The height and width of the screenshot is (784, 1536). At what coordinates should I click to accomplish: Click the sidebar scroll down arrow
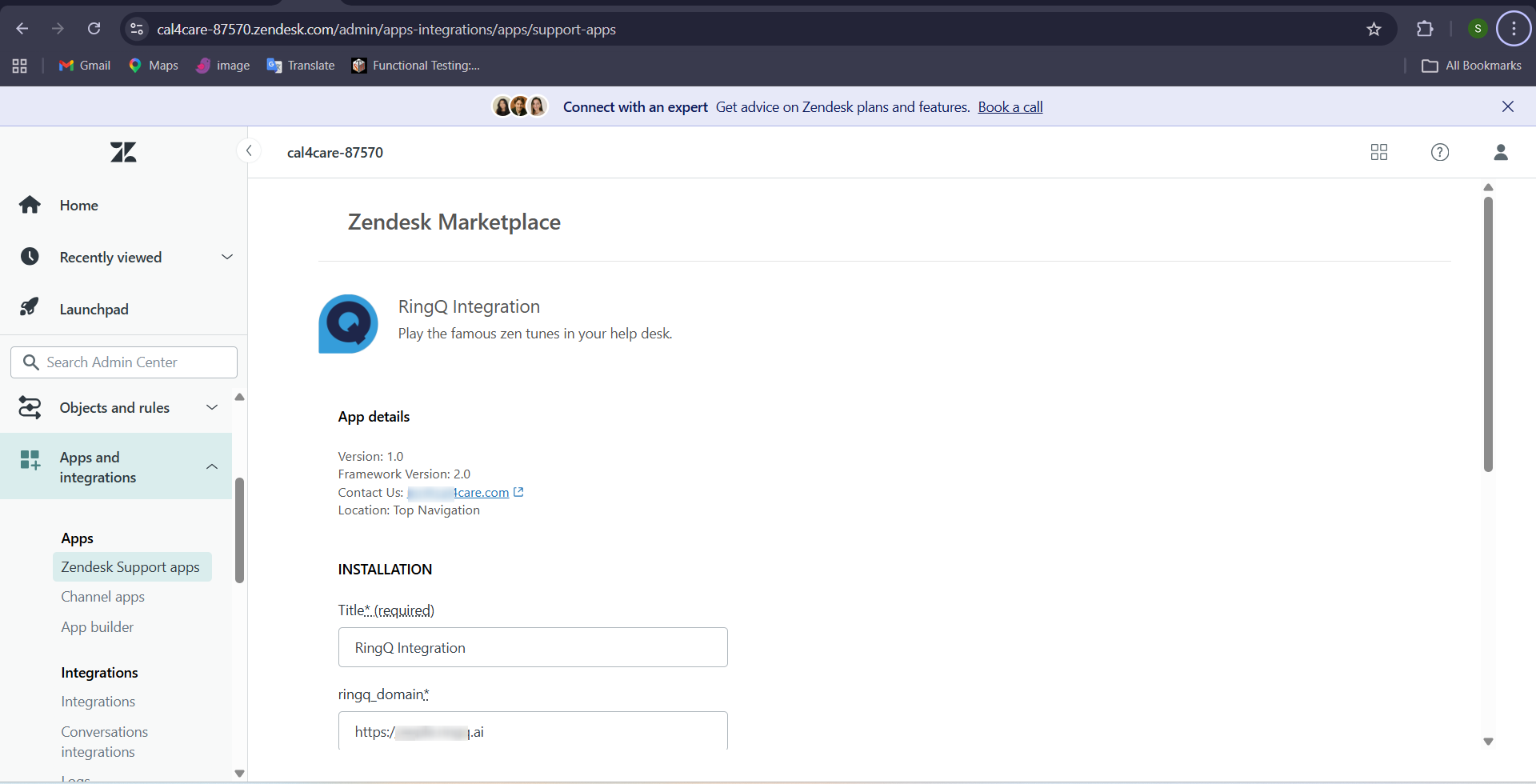click(239, 774)
